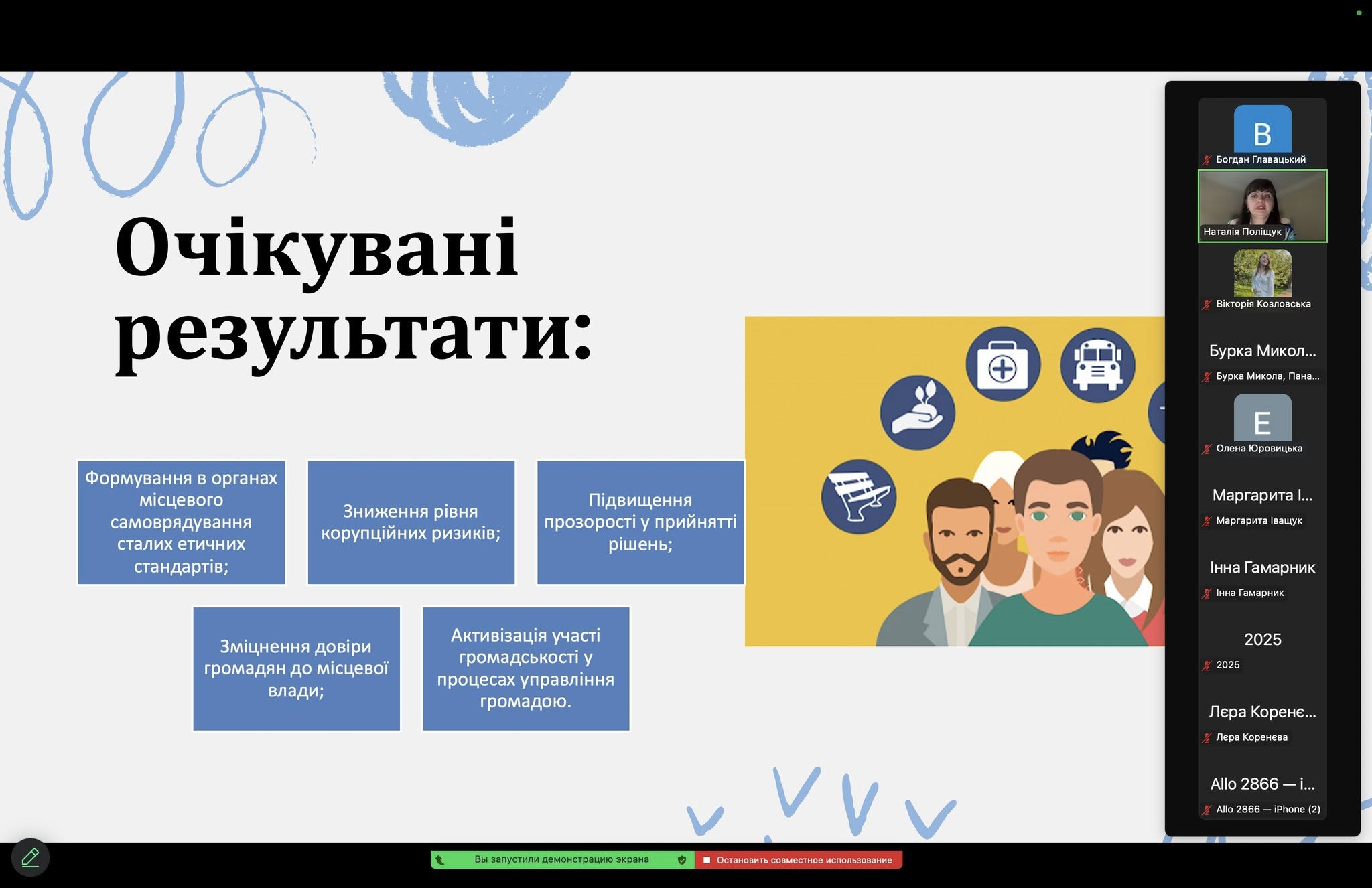1372x888 pixels.
Task: Select the large 2025 participant tile
Action: coord(1262,640)
